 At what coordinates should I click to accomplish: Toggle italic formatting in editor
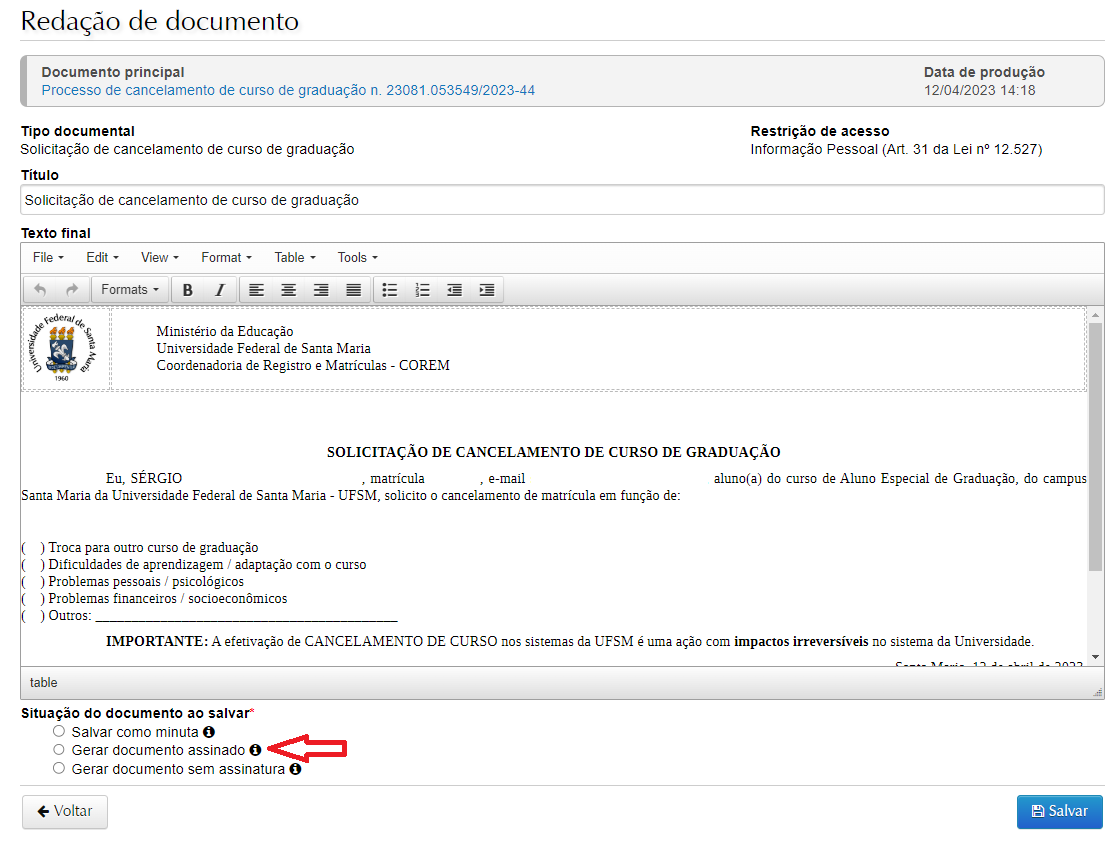(x=220, y=290)
